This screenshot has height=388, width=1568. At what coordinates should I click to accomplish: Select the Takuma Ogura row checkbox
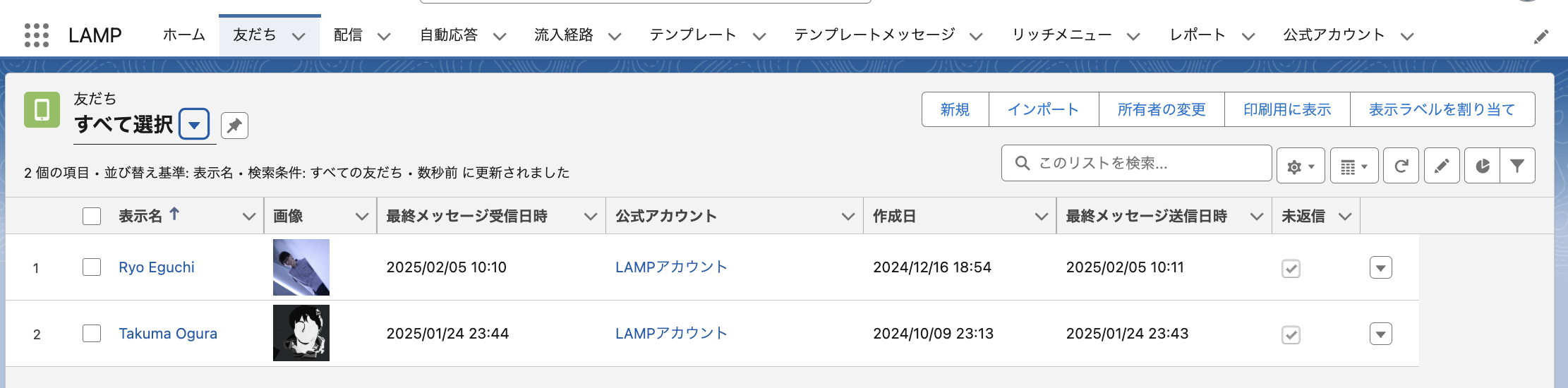92,334
